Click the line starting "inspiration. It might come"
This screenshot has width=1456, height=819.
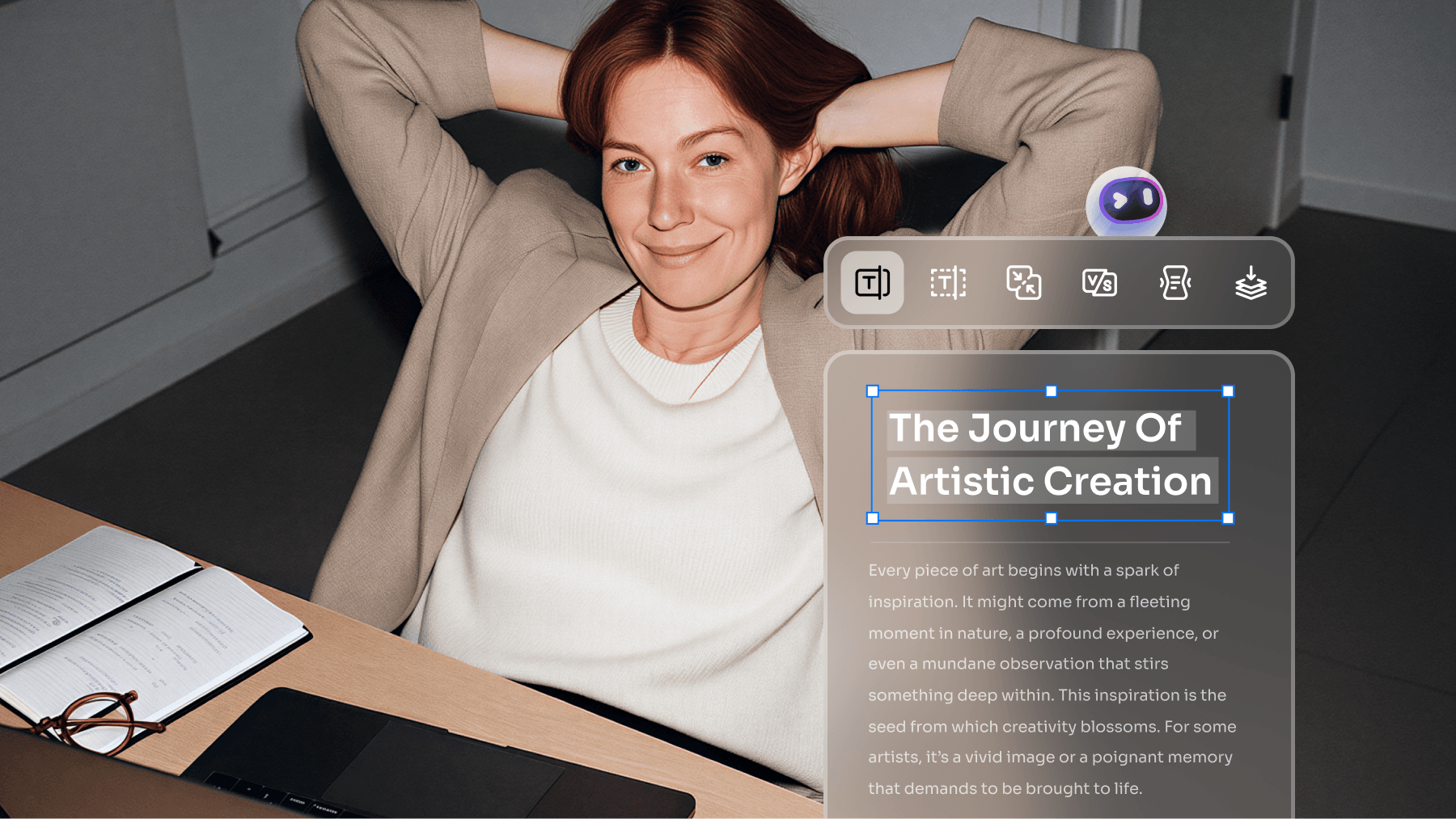[x=1029, y=602]
